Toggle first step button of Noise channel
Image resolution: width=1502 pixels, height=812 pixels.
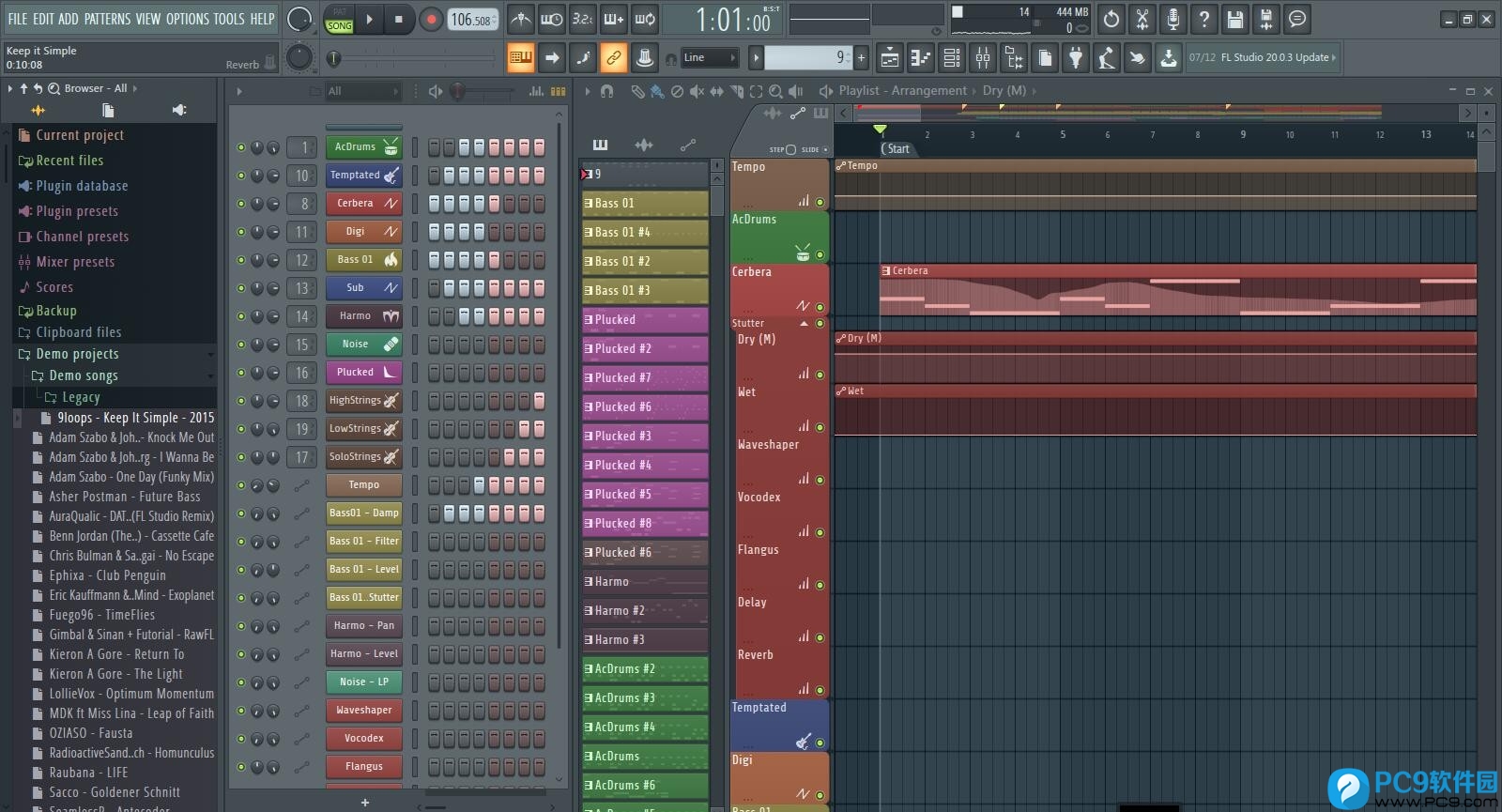[434, 345]
